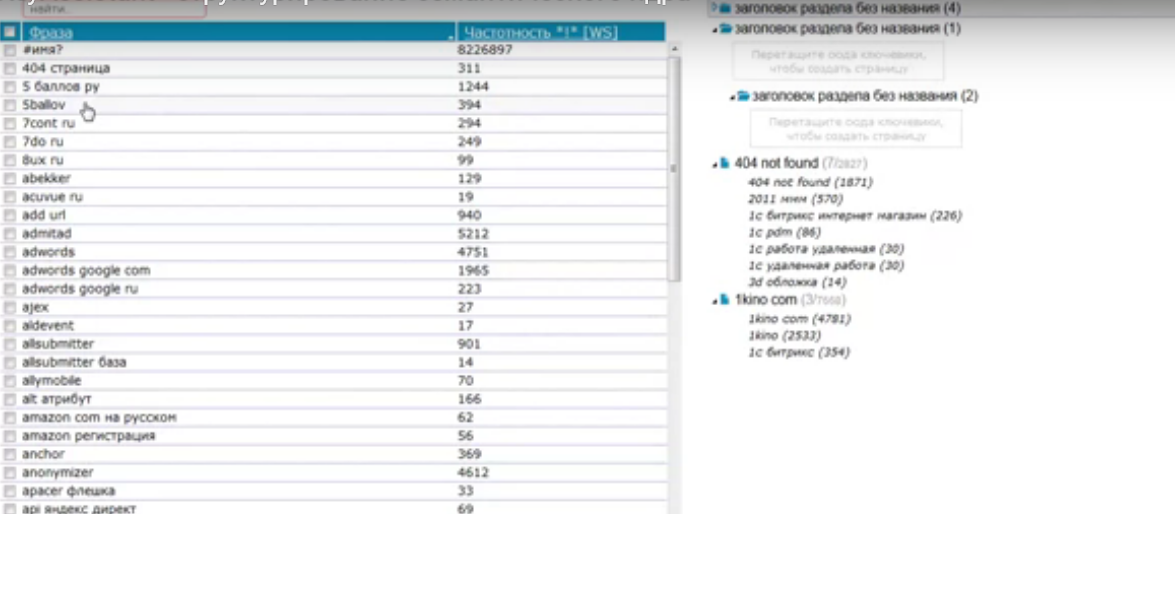This screenshot has width=1175, height=613.
Task: Click folder icon of untitled section (4)
Action: pos(725,8)
